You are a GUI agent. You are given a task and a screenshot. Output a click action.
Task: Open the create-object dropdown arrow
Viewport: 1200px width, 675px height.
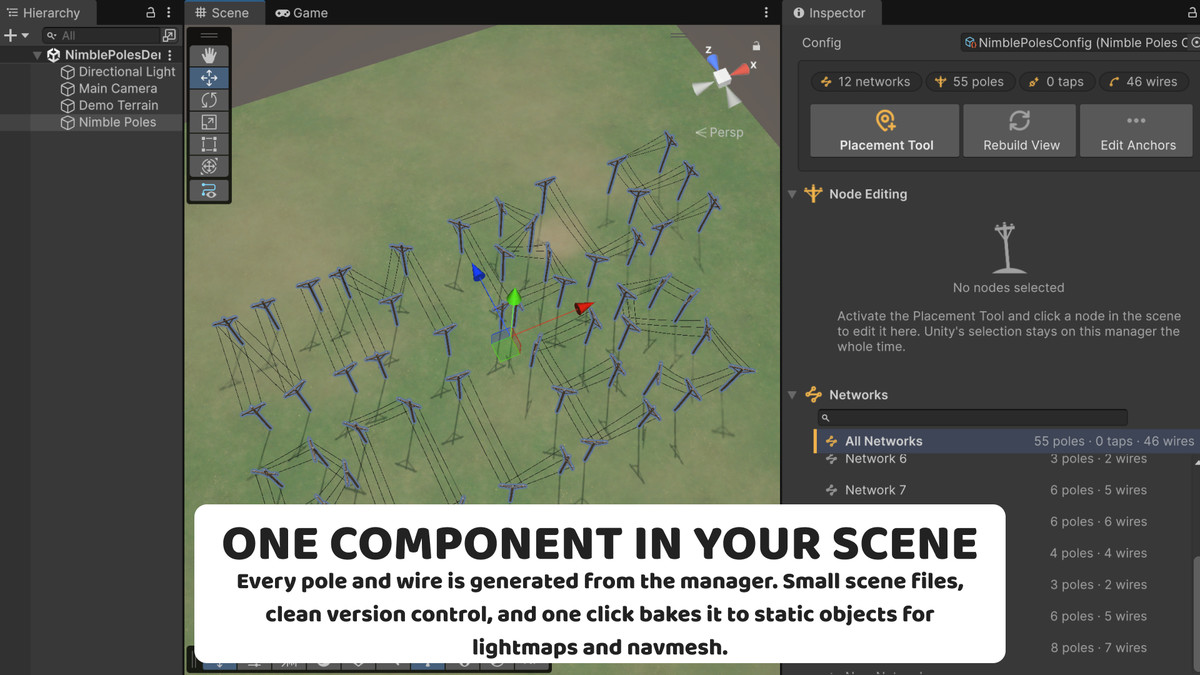coord(25,35)
